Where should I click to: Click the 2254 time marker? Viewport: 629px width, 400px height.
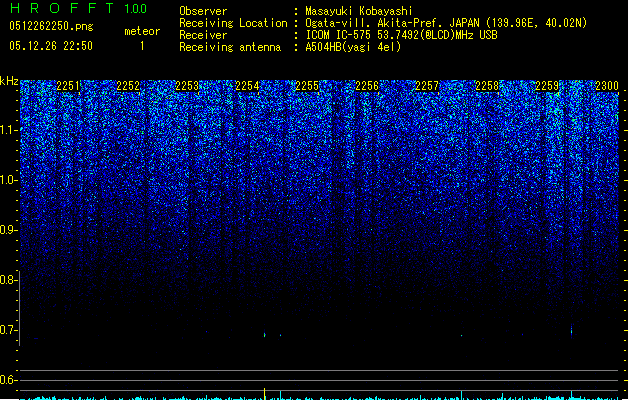(247, 86)
